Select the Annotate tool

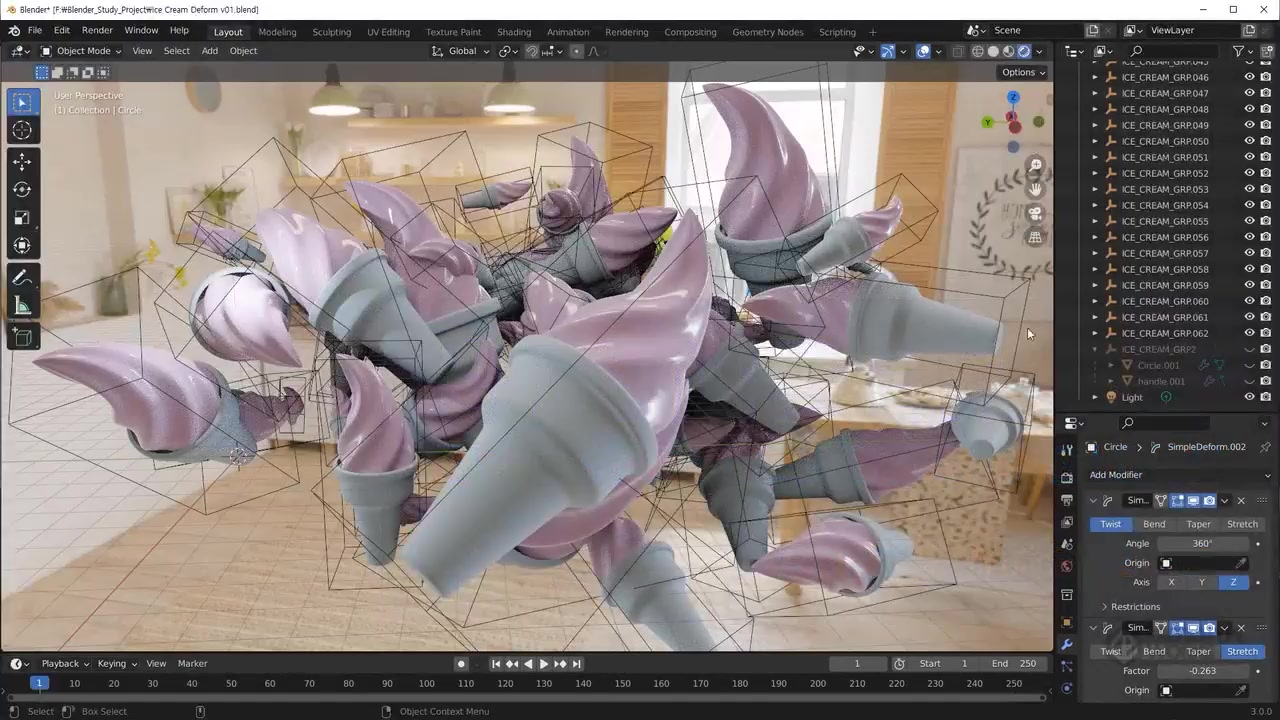point(22,278)
